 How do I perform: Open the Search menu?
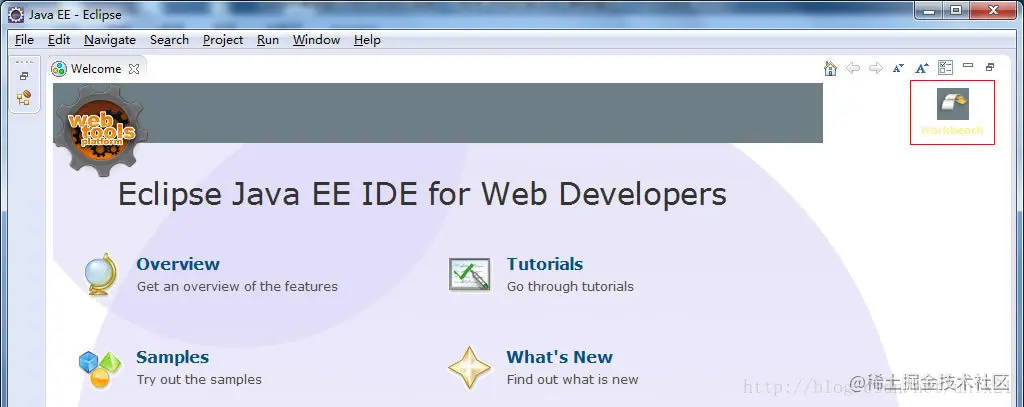click(x=169, y=40)
